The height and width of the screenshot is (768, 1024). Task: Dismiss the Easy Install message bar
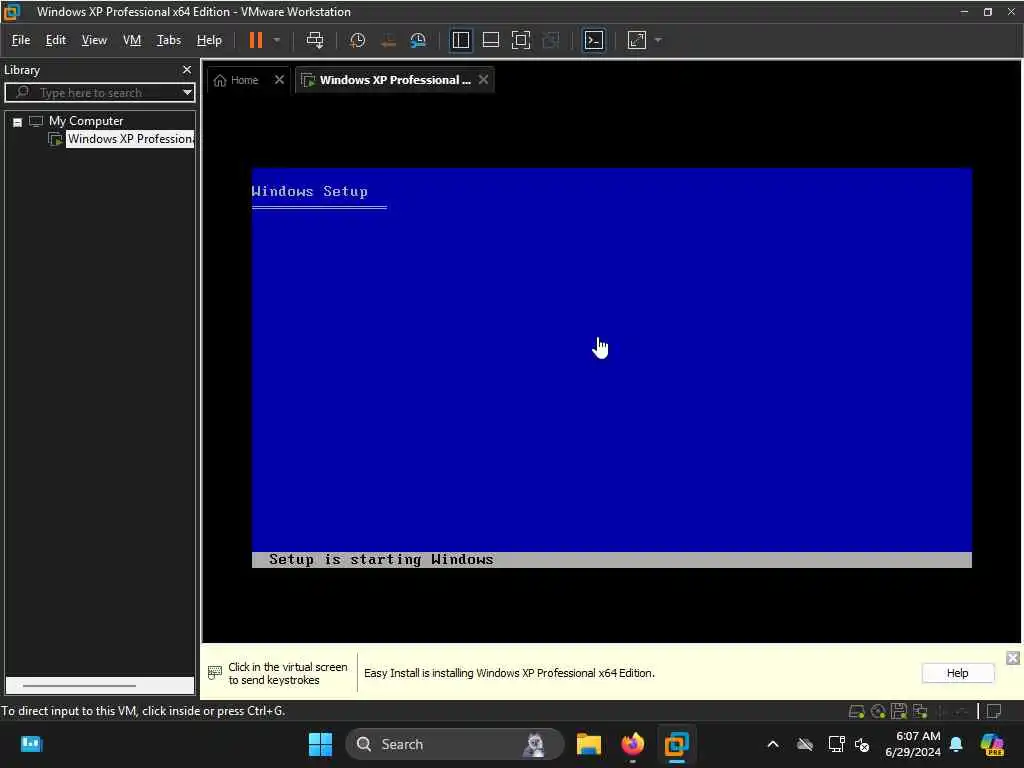pyautogui.click(x=1012, y=658)
